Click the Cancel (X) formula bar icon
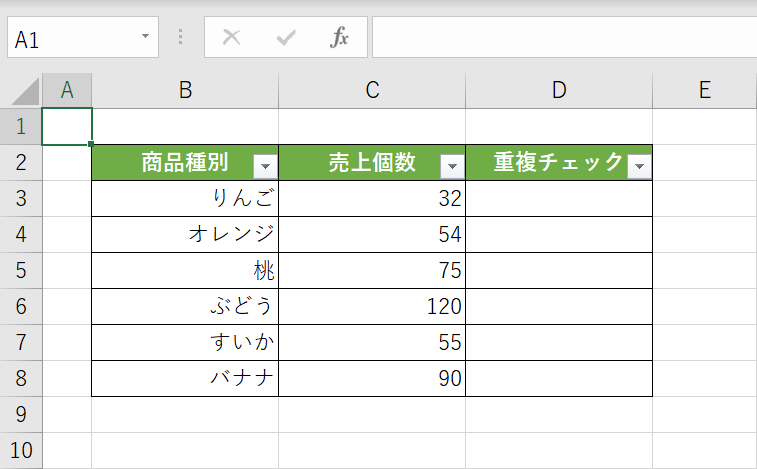The image size is (757, 469). coord(232,38)
